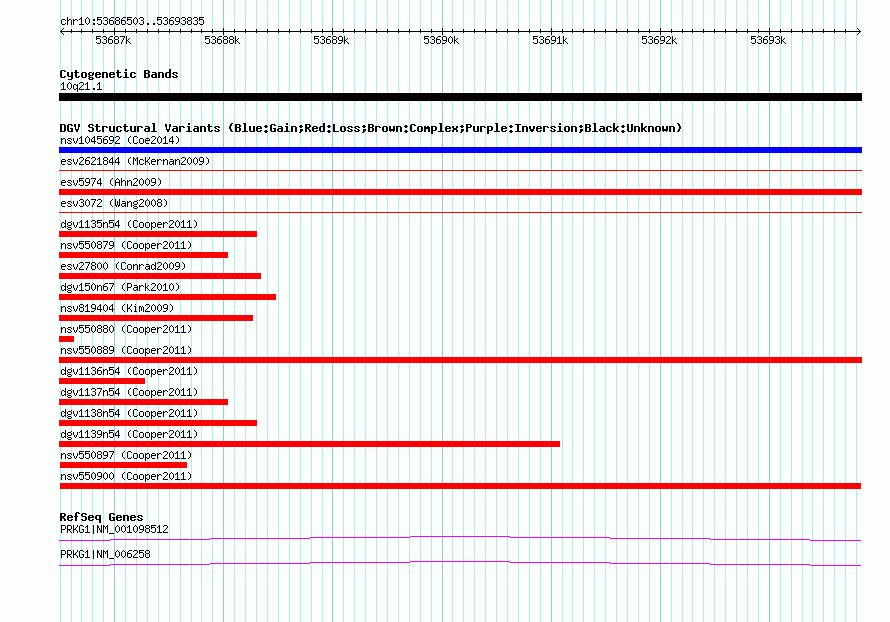The width and height of the screenshot is (890, 622).
Task: Open the PRKG1|NM_001098512 gene label
Action: point(114,529)
